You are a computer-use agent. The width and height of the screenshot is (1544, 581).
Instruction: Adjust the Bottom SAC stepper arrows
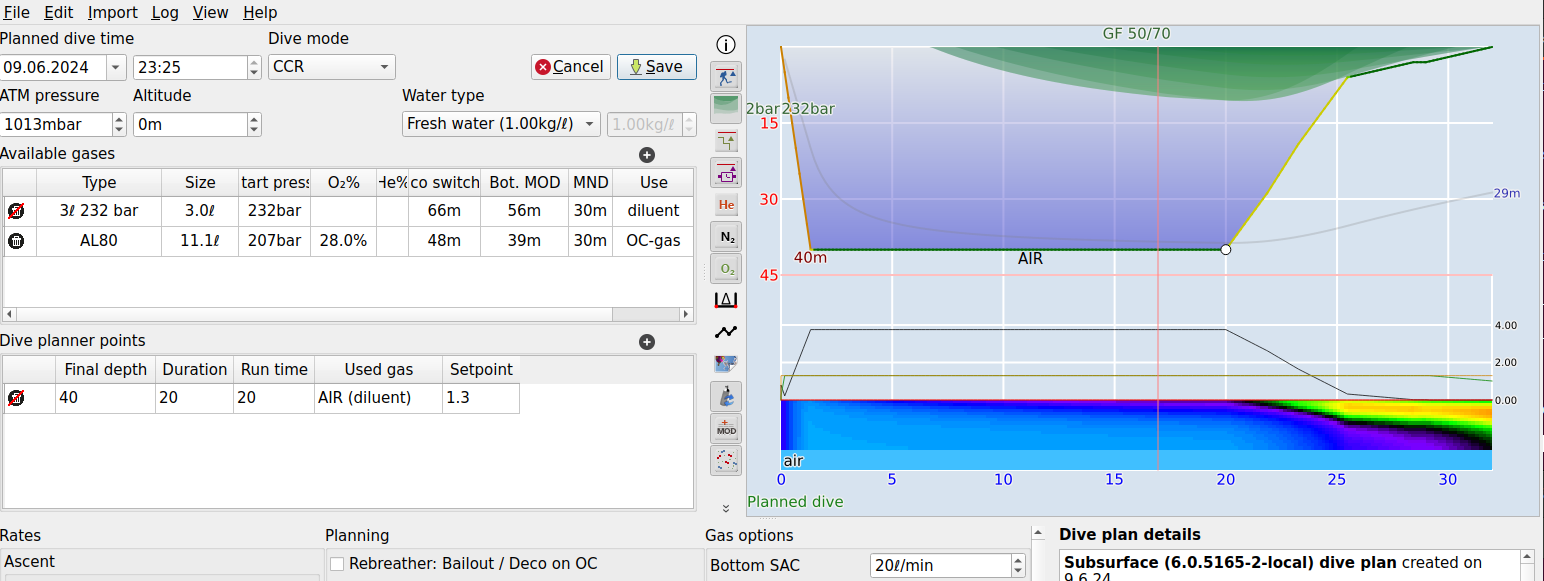1018,565
